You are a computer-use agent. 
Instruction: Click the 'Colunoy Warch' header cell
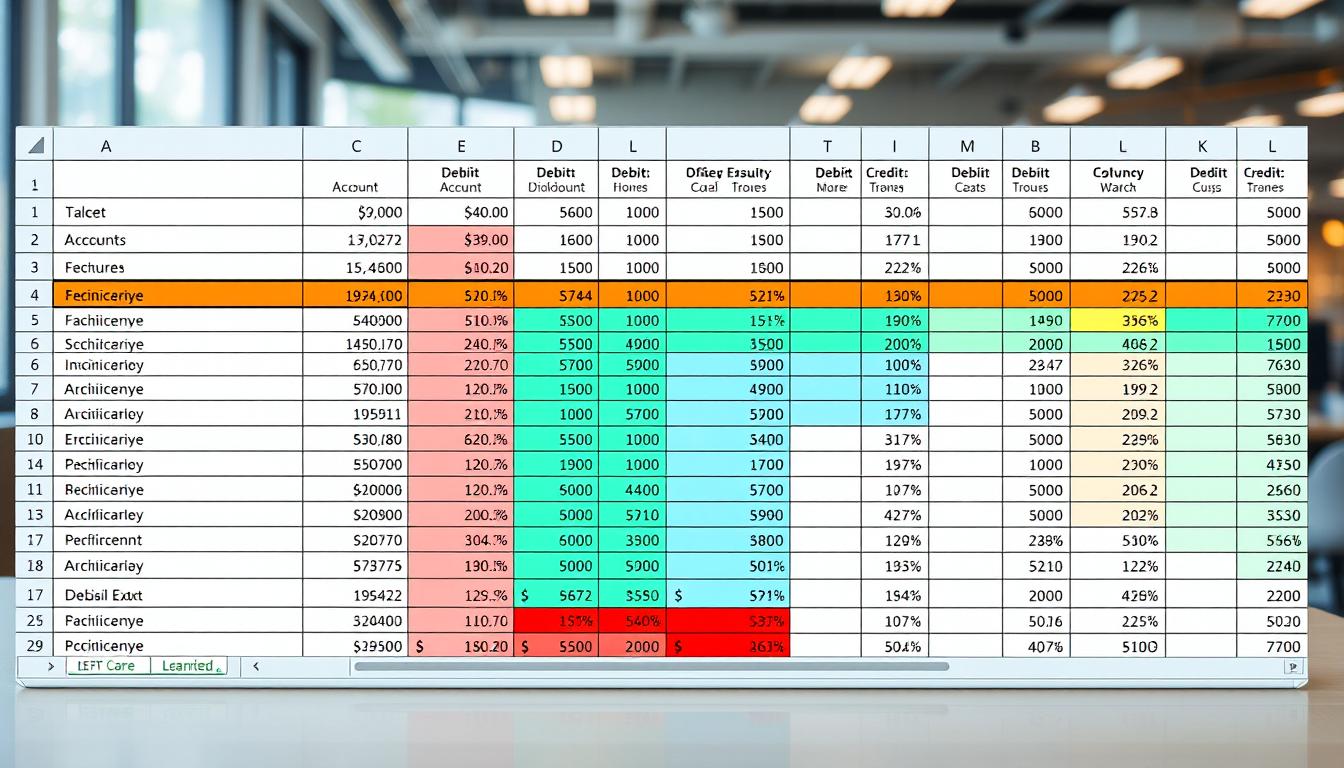coord(1118,180)
